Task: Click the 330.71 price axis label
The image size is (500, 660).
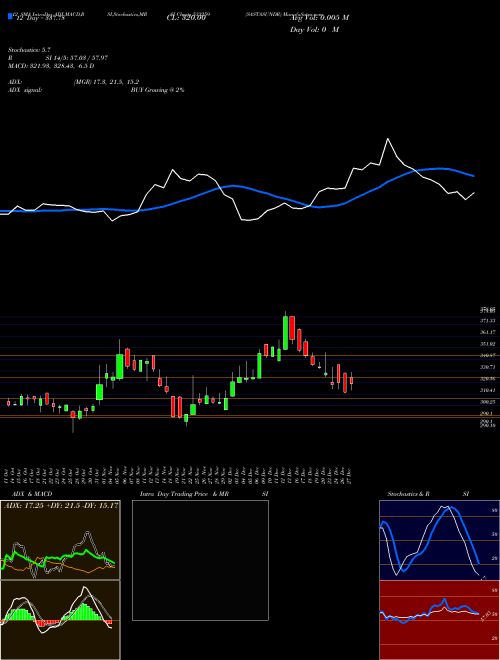Action: pos(487,367)
